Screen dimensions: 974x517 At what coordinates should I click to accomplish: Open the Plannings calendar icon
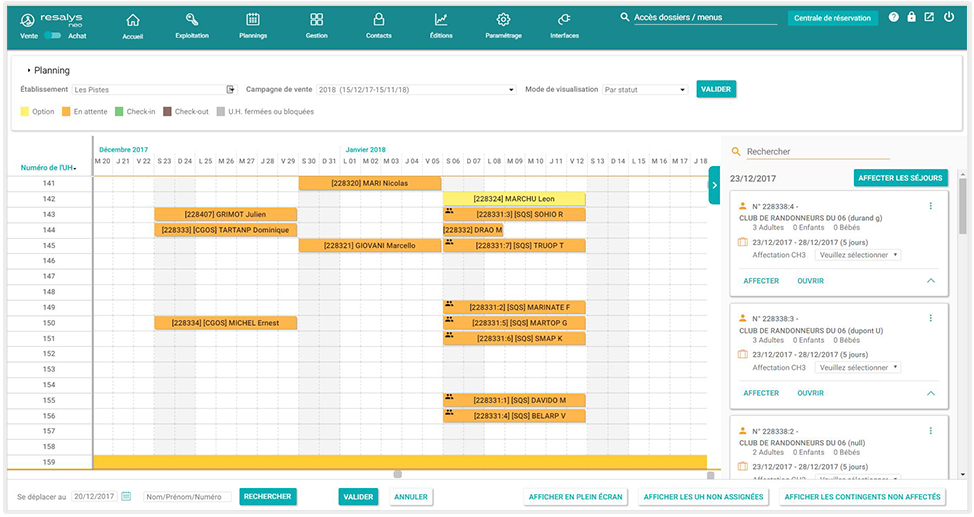253,20
